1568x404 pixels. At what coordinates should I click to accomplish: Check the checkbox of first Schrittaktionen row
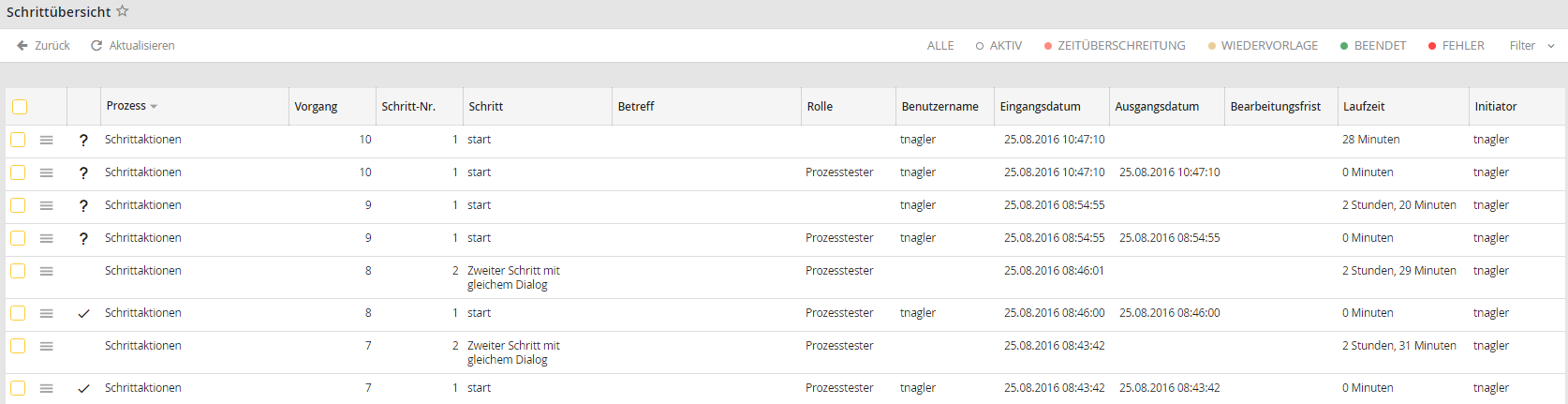[18, 140]
